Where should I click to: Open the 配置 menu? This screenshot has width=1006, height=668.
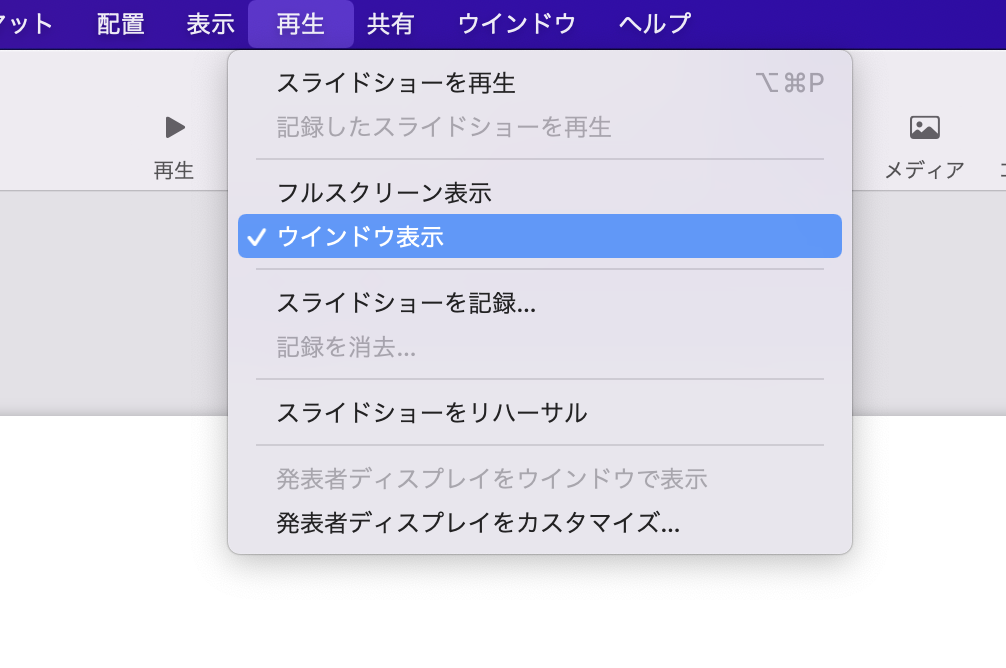[121, 24]
